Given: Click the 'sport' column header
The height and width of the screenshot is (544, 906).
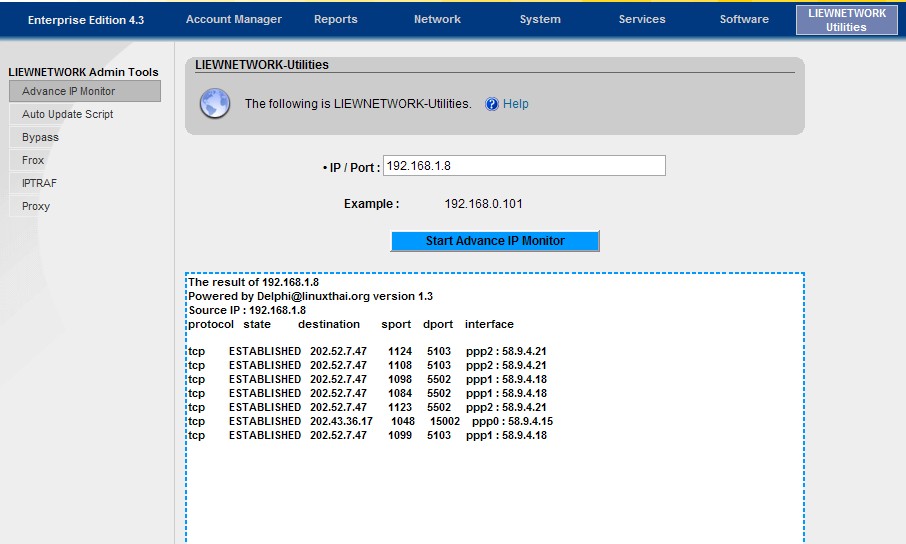Looking at the screenshot, I should 396,324.
